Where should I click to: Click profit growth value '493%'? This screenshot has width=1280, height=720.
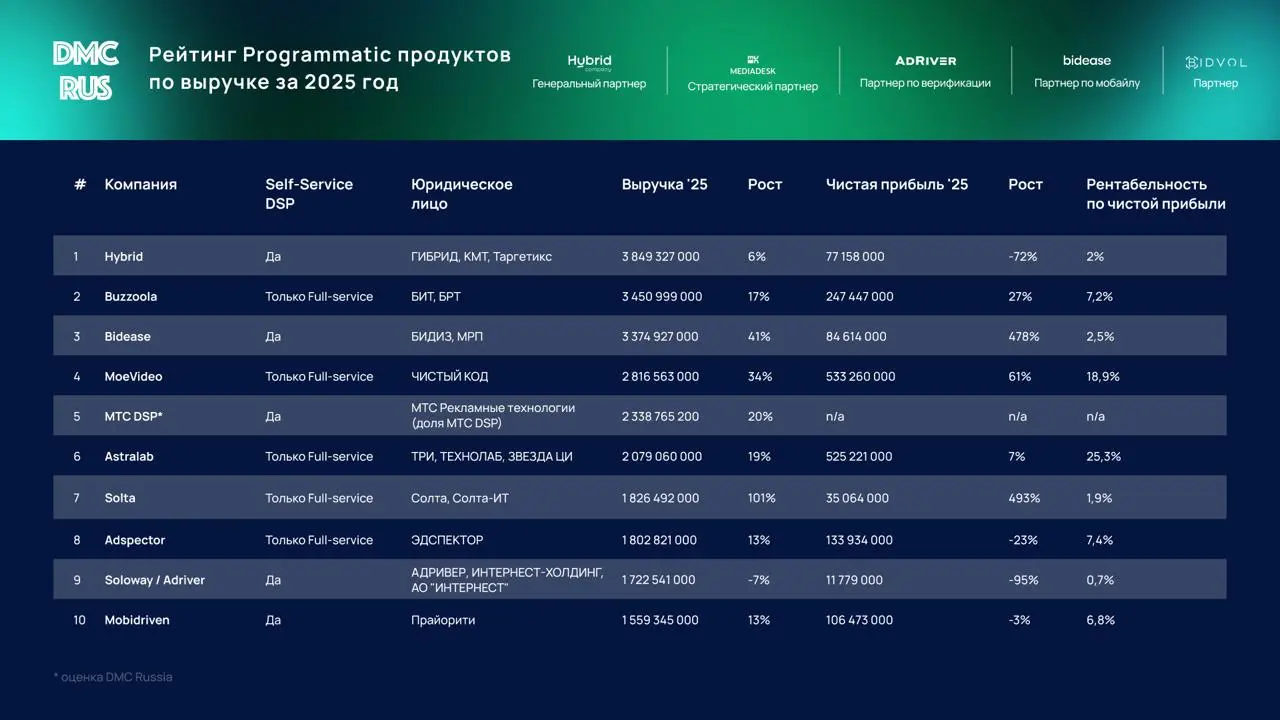click(1024, 498)
